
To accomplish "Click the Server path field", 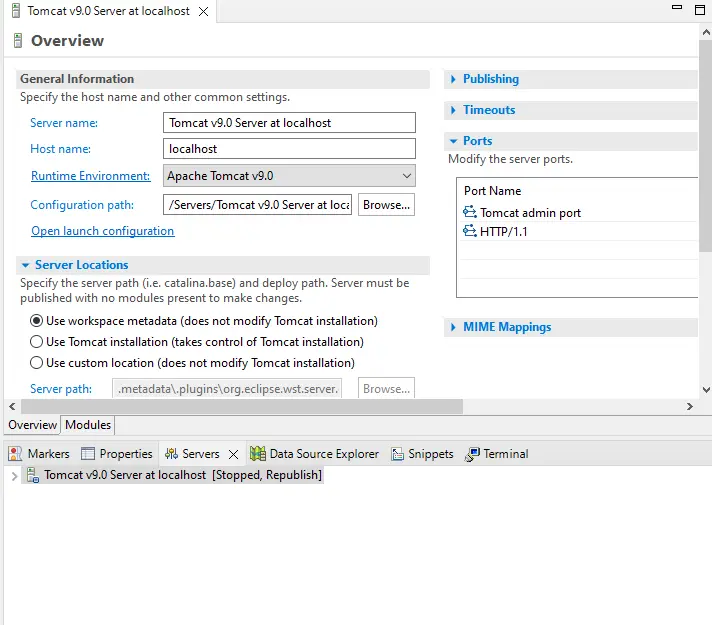I will tap(227, 389).
